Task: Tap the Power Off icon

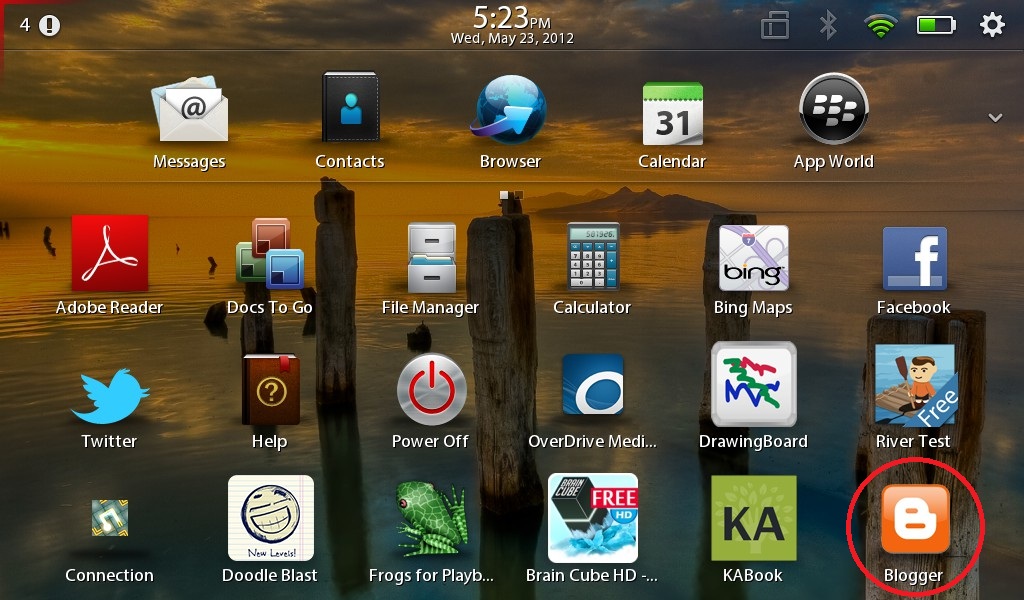Action: tap(432, 389)
